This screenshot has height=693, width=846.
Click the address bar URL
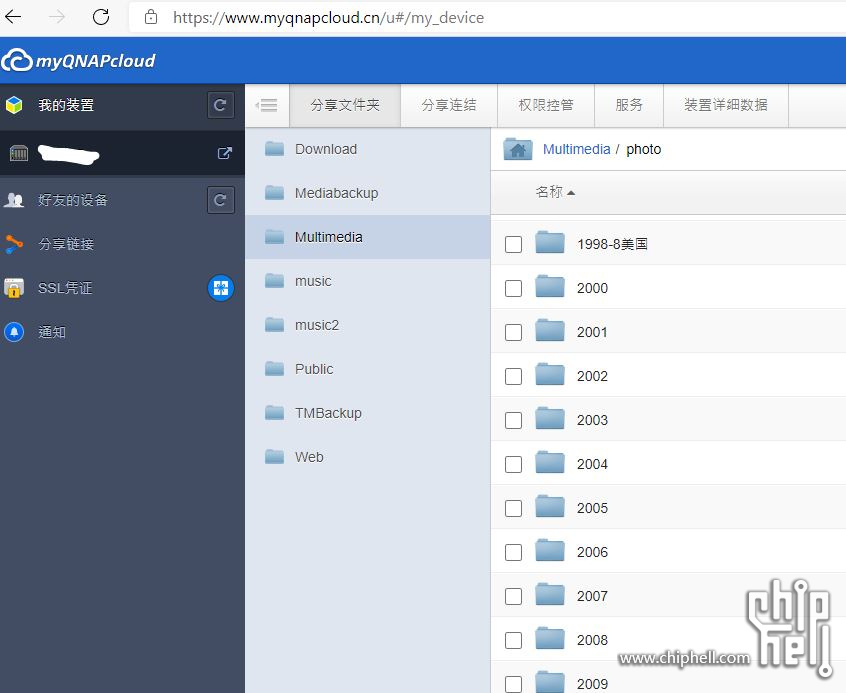click(x=328, y=18)
